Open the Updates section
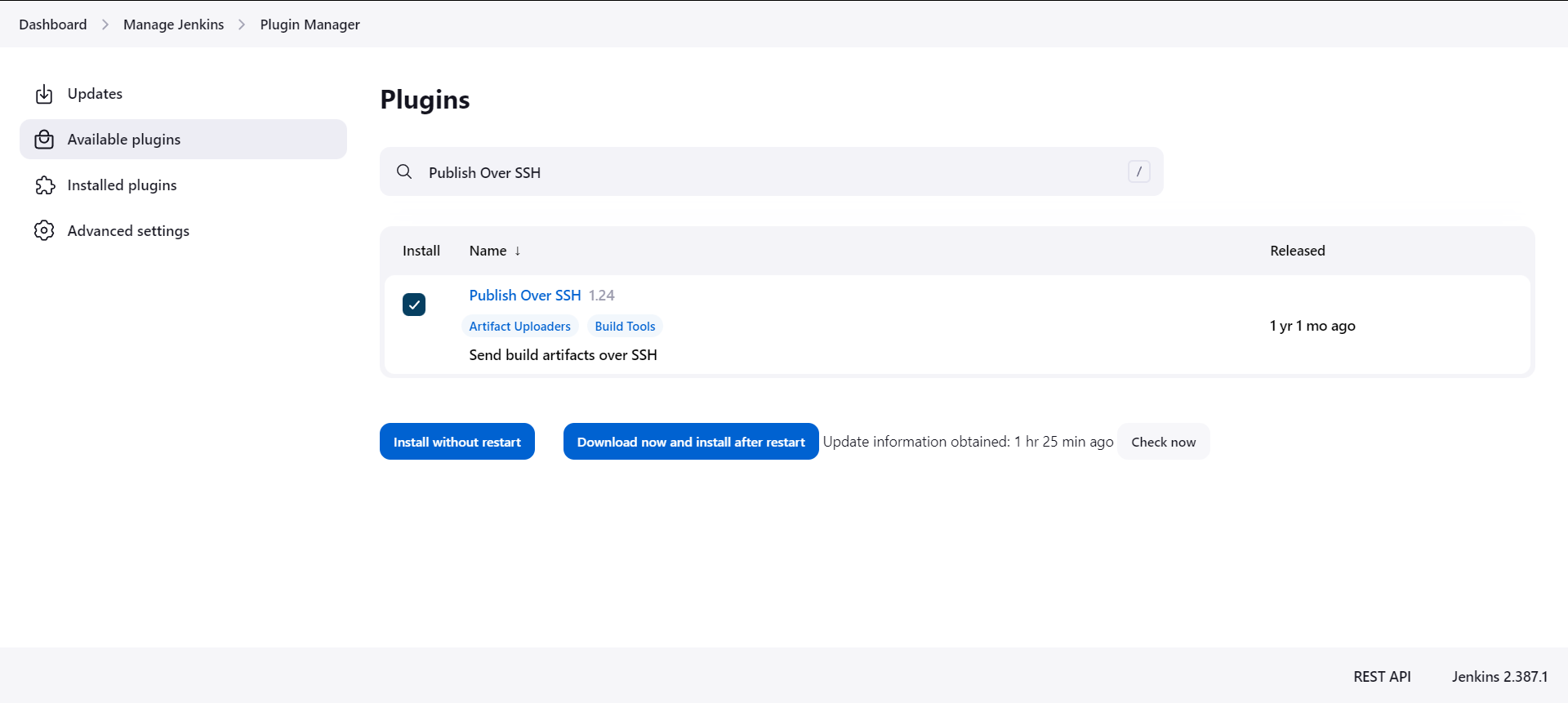The width and height of the screenshot is (1568, 703). (x=183, y=94)
